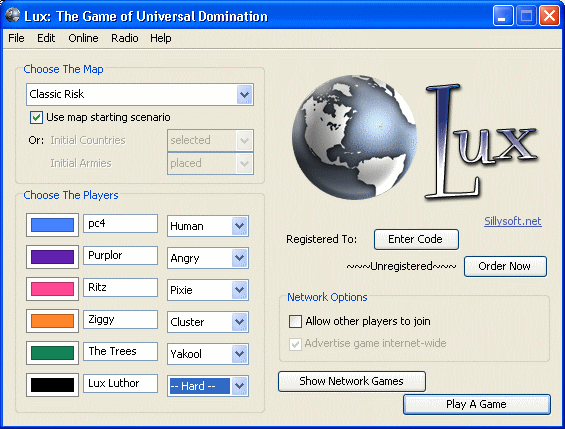Click the Order Now button
The height and width of the screenshot is (429, 565).
pos(505,266)
